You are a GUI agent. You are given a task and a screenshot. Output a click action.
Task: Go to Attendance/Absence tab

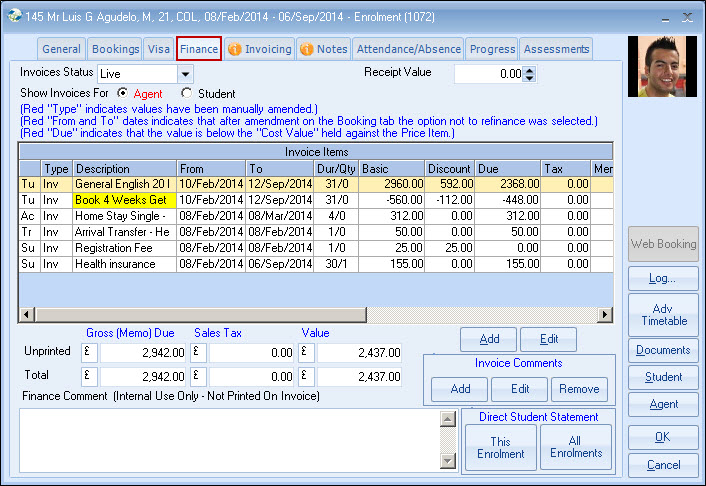pyautogui.click(x=410, y=49)
